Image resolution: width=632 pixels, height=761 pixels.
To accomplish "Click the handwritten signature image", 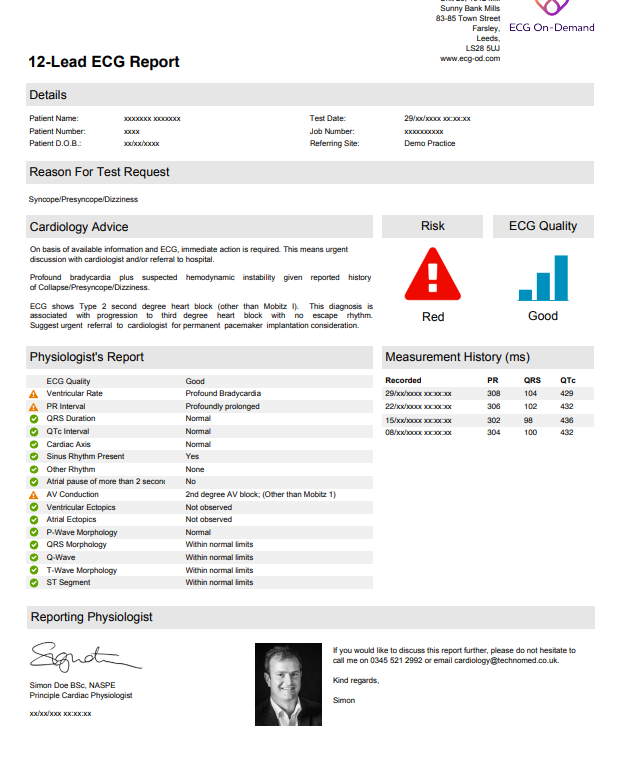I will [75, 657].
